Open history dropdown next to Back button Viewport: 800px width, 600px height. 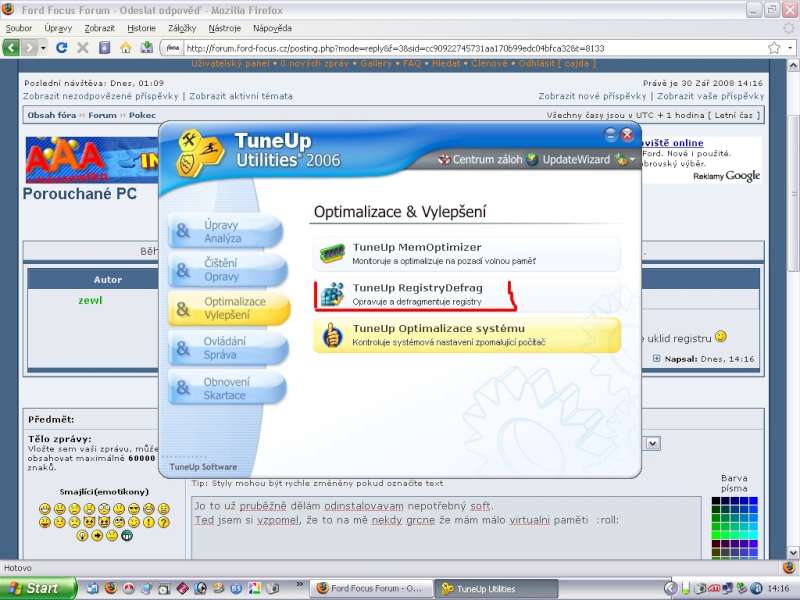43,48
